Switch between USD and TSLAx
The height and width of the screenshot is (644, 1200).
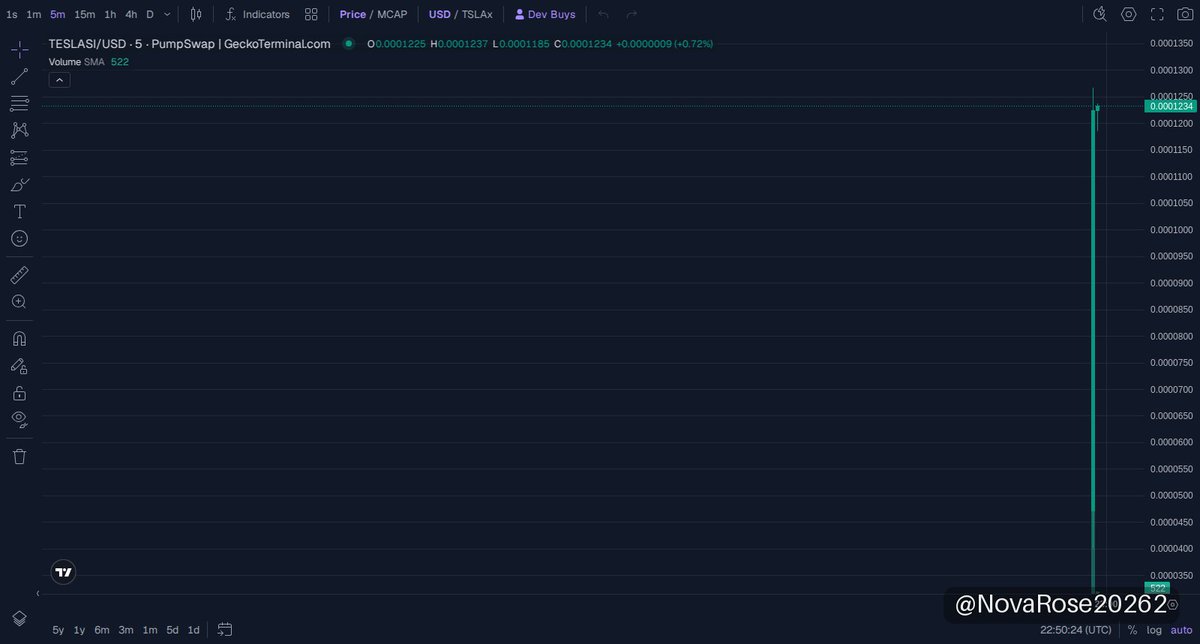click(x=461, y=15)
